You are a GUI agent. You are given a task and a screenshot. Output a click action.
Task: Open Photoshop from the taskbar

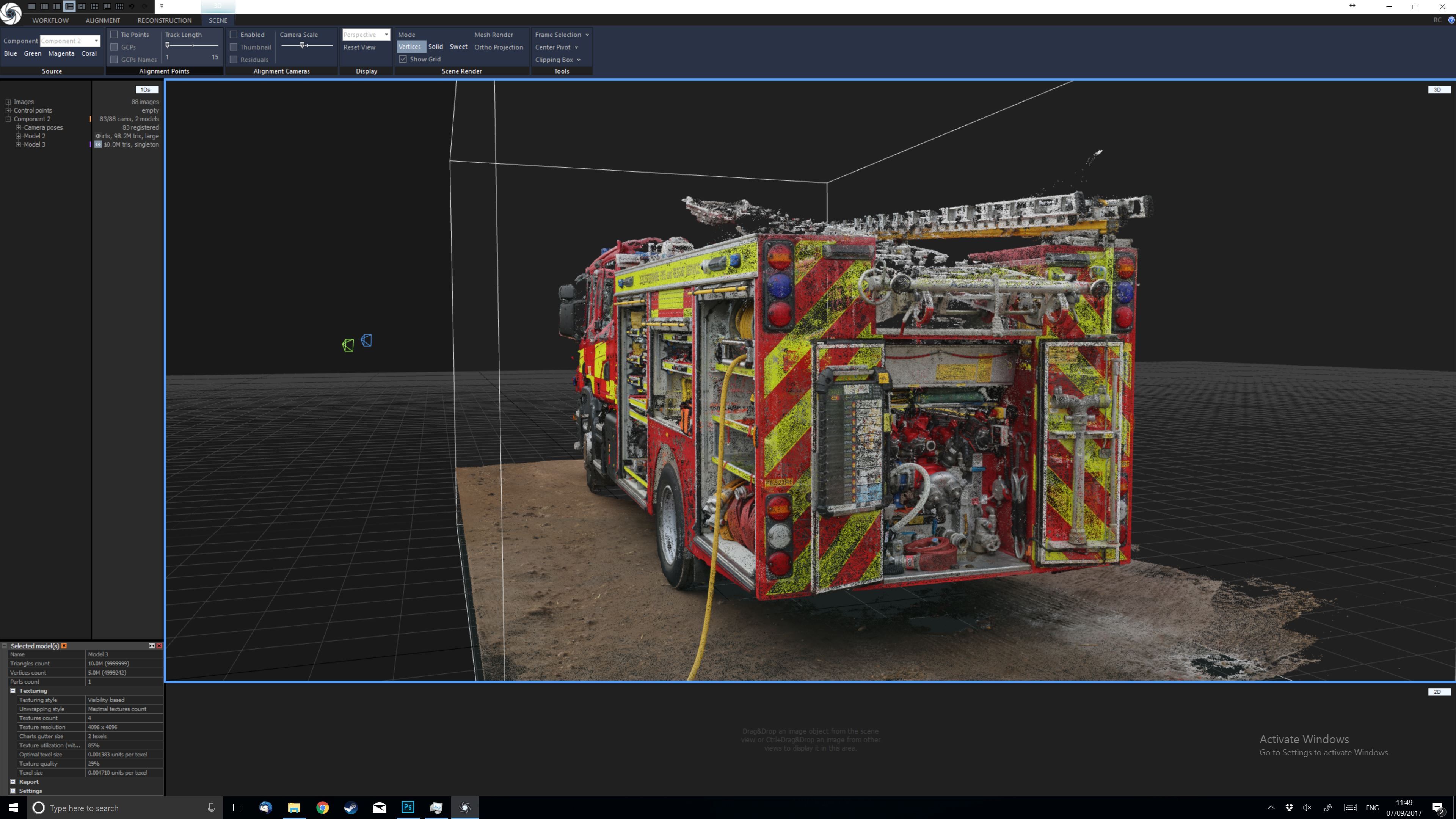tap(408, 807)
